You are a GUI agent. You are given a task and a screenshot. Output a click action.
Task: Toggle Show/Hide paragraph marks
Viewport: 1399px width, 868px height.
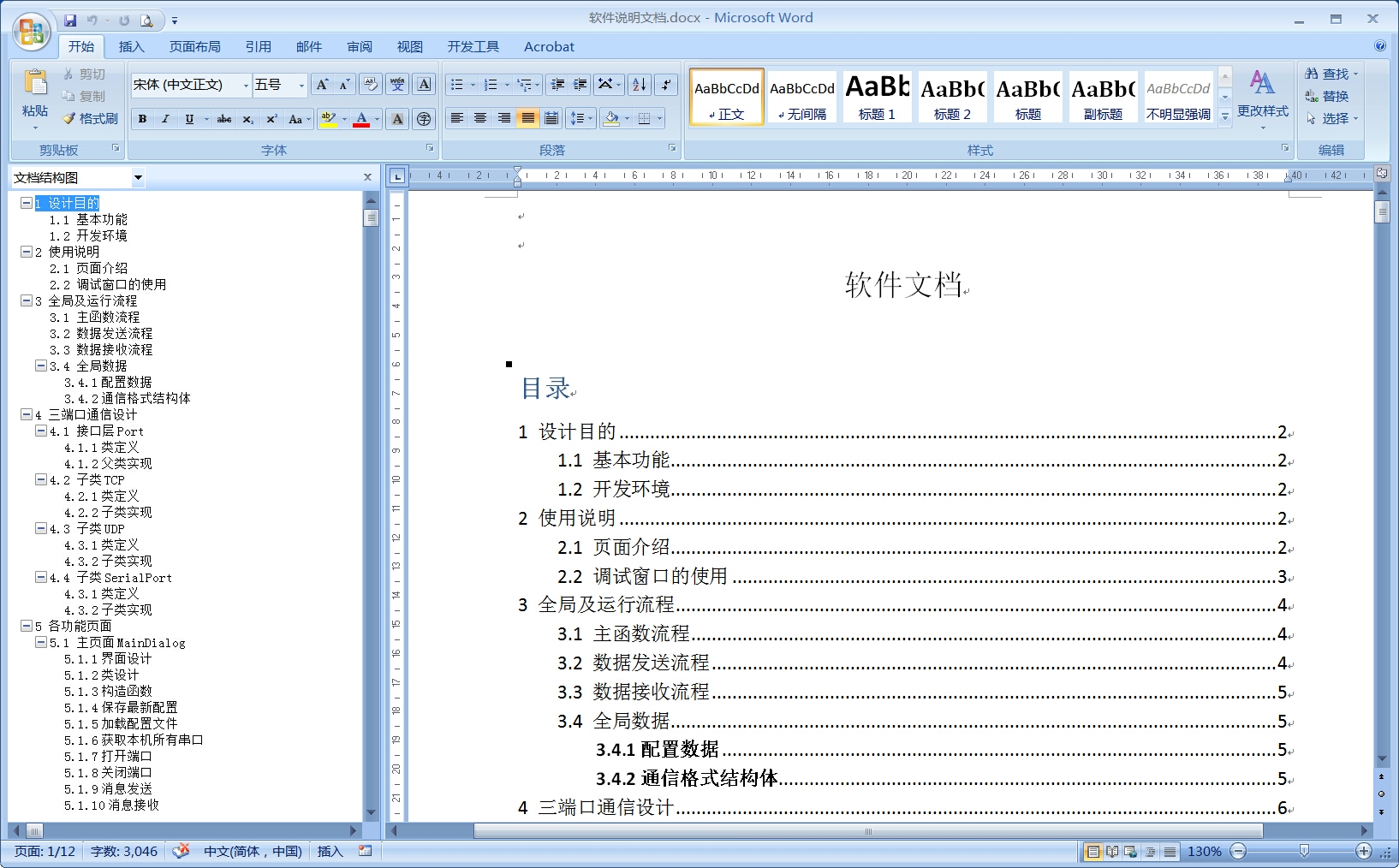(666, 84)
